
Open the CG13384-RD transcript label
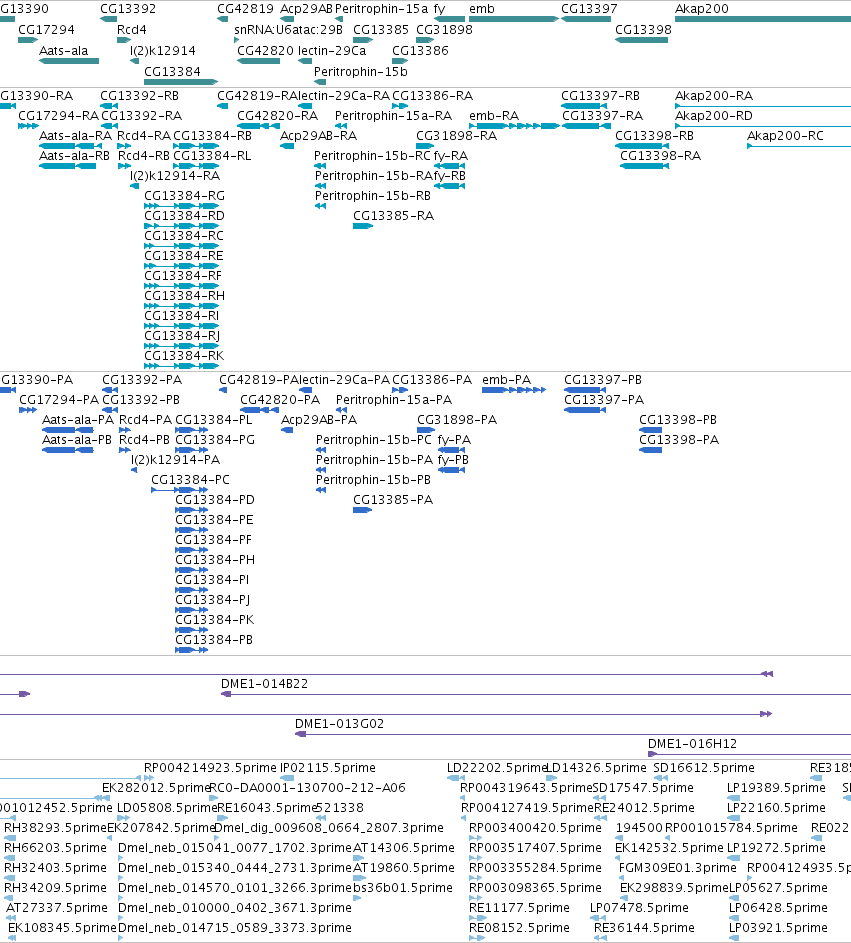[x=185, y=216]
